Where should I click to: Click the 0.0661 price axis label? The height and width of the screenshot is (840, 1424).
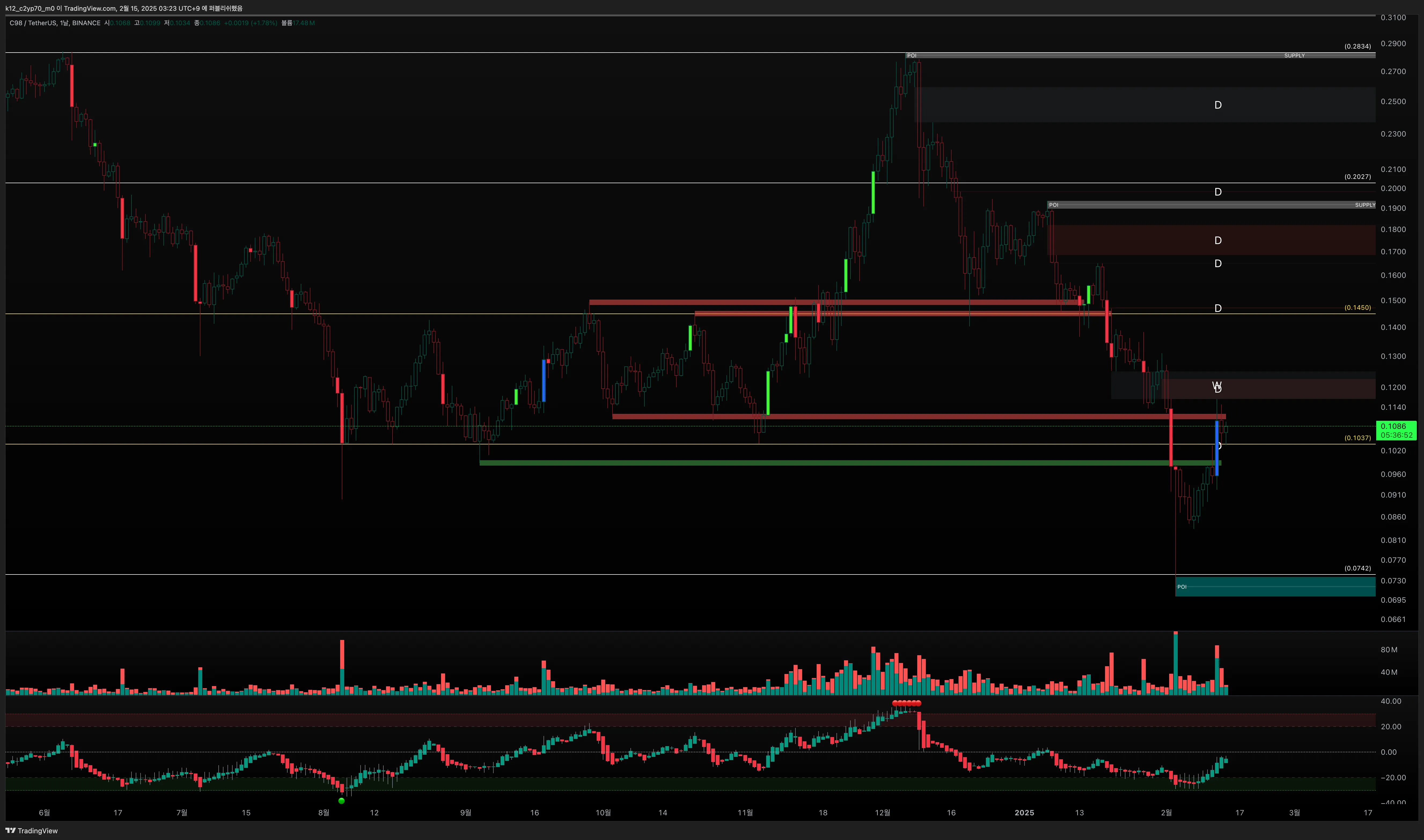(1393, 619)
